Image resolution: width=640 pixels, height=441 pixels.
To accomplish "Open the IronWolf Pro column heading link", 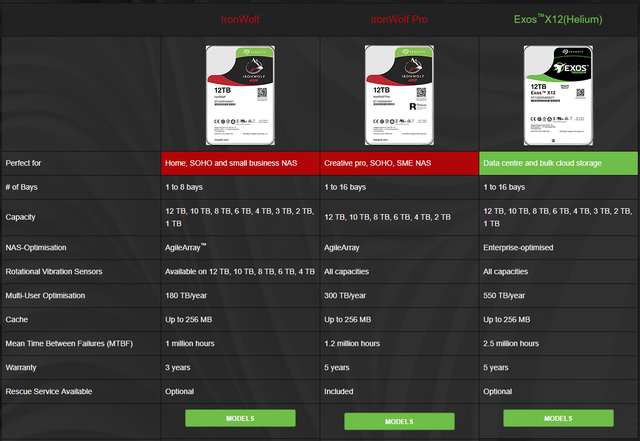I will (399, 19).
